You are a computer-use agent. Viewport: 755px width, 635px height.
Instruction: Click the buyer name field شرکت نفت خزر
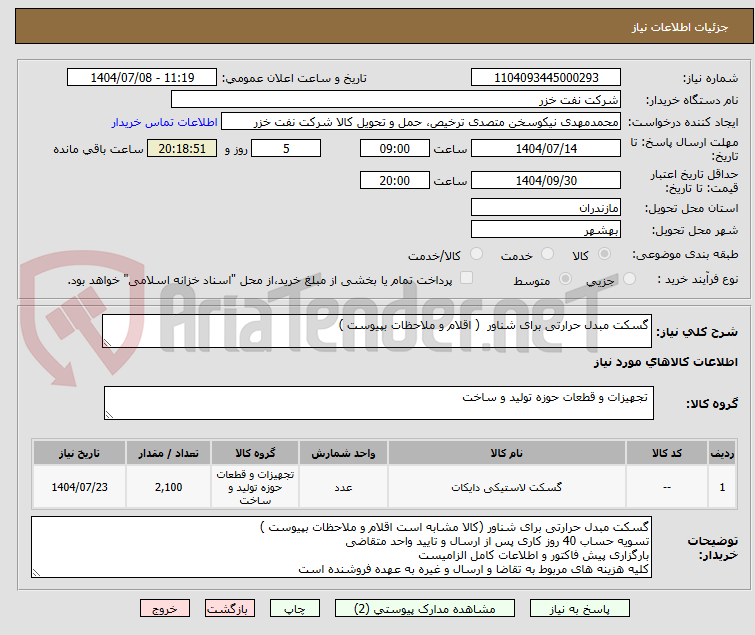(x=396, y=100)
